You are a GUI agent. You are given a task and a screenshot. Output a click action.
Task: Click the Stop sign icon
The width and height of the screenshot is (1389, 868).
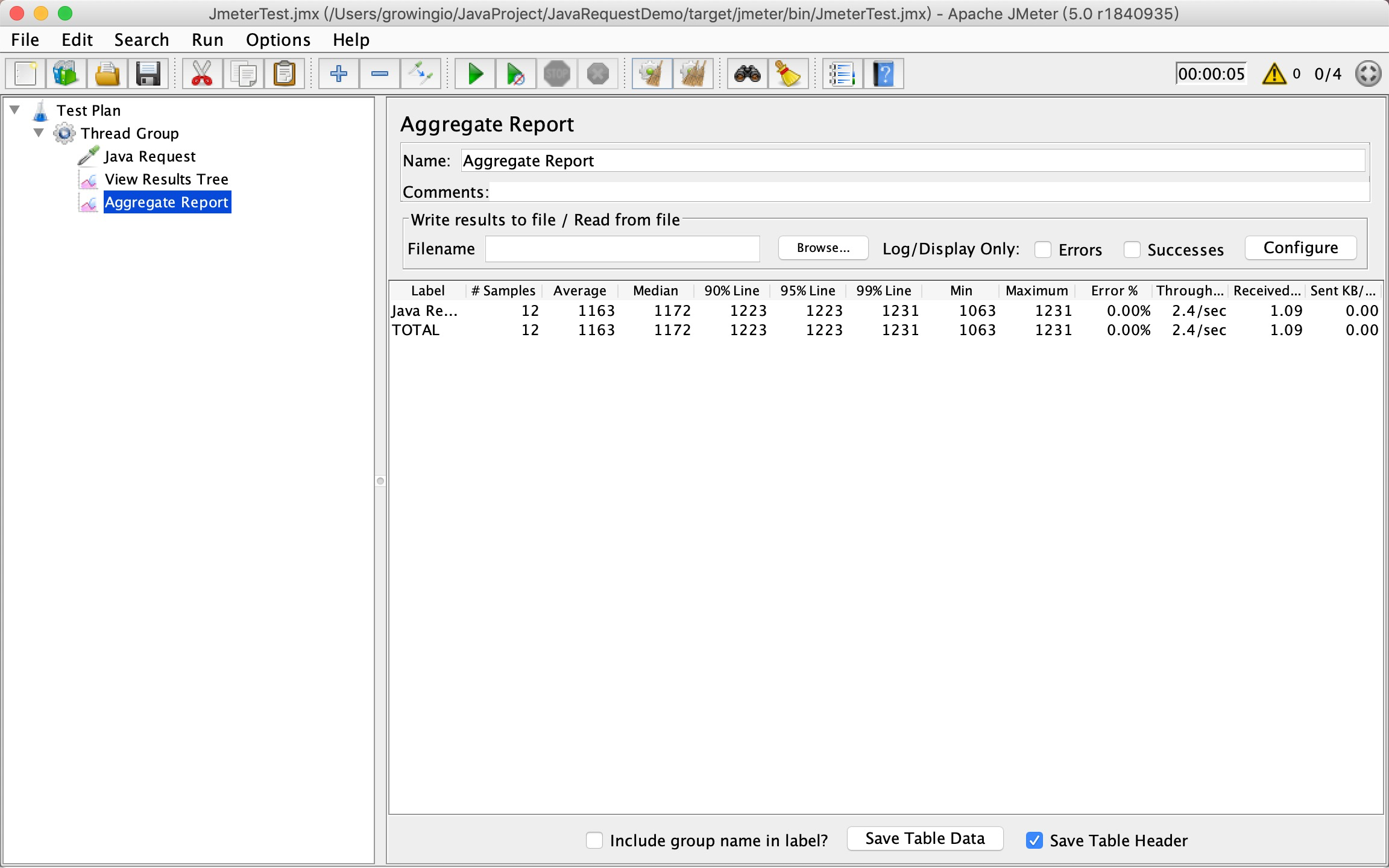click(556, 74)
